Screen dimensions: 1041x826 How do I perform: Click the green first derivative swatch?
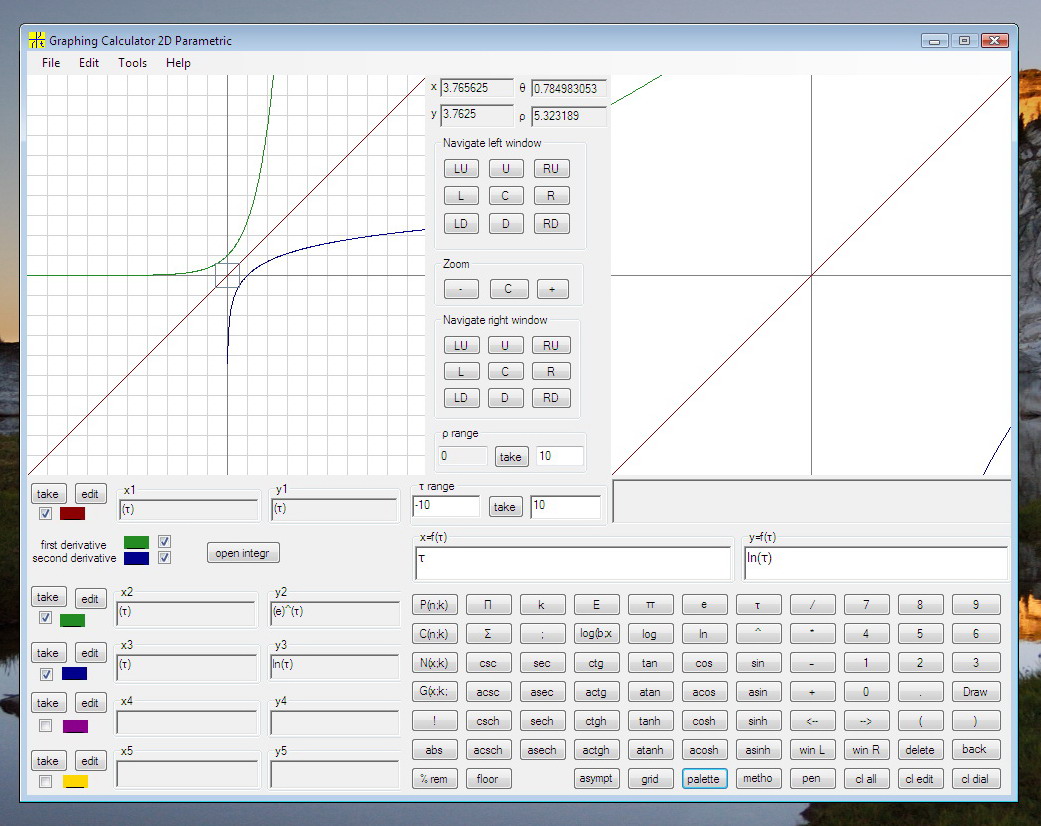pos(137,542)
